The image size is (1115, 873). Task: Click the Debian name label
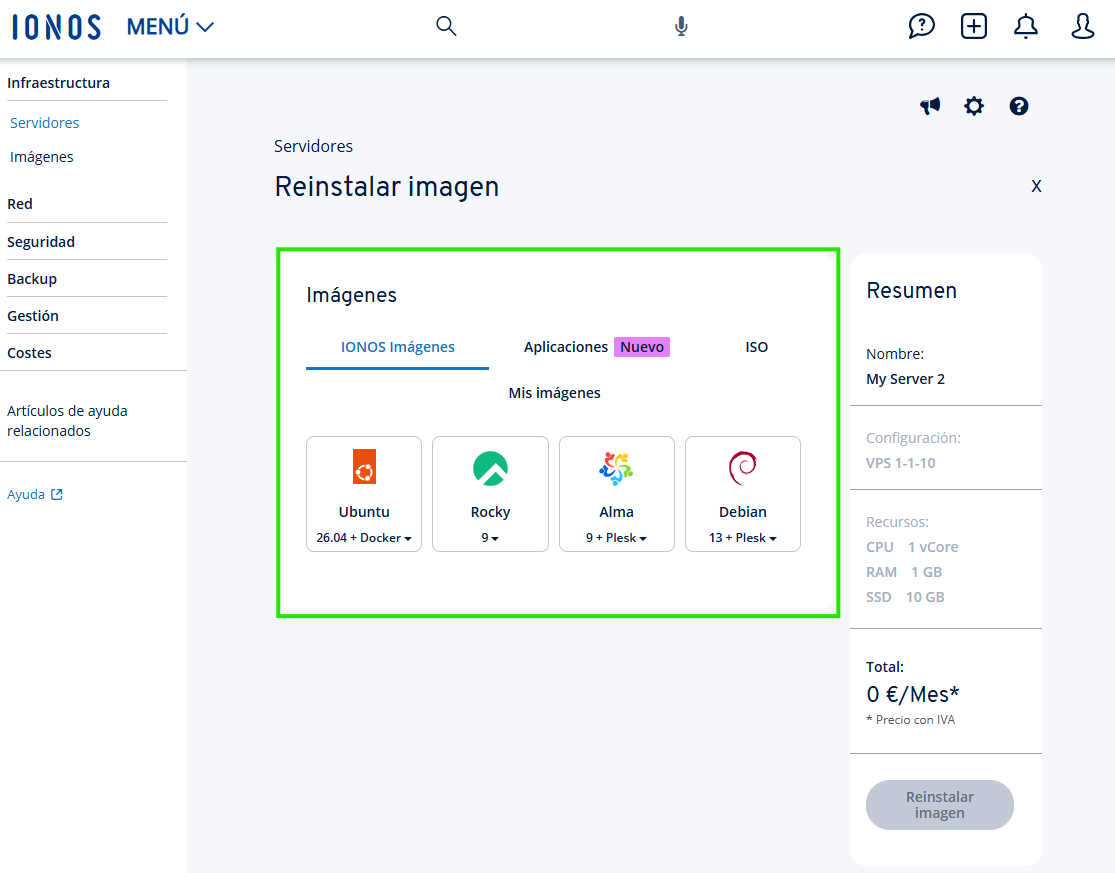[742, 512]
